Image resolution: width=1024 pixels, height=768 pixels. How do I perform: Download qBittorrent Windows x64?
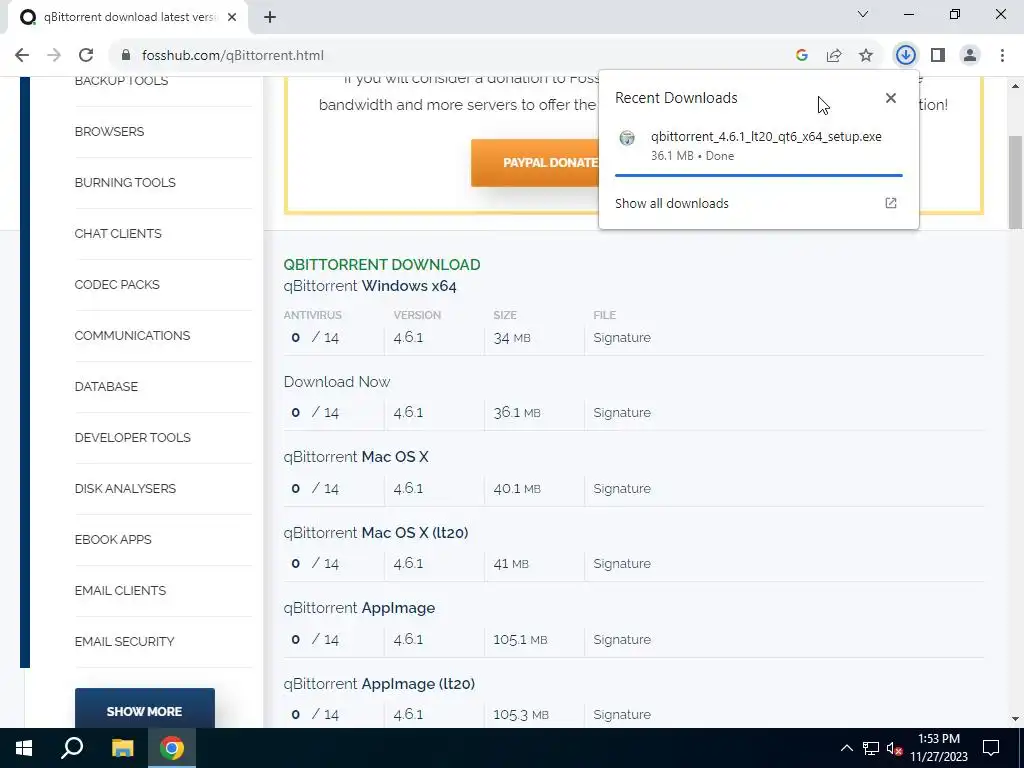[370, 286]
